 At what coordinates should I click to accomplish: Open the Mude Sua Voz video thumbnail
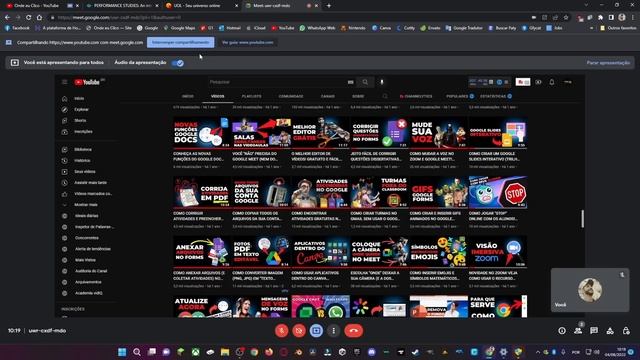pos(439,132)
